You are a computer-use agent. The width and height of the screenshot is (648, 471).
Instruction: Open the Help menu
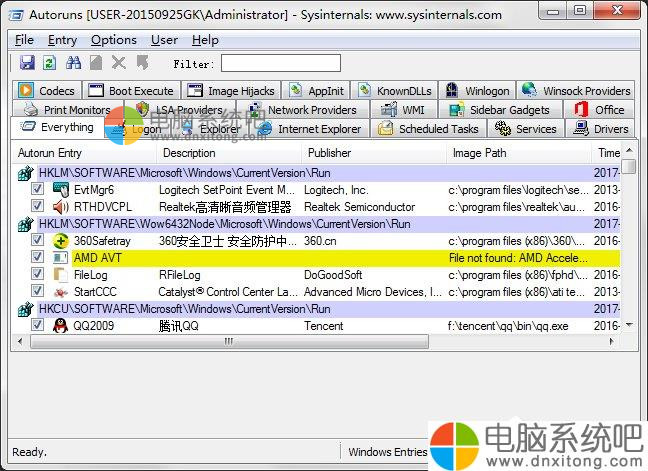point(205,40)
